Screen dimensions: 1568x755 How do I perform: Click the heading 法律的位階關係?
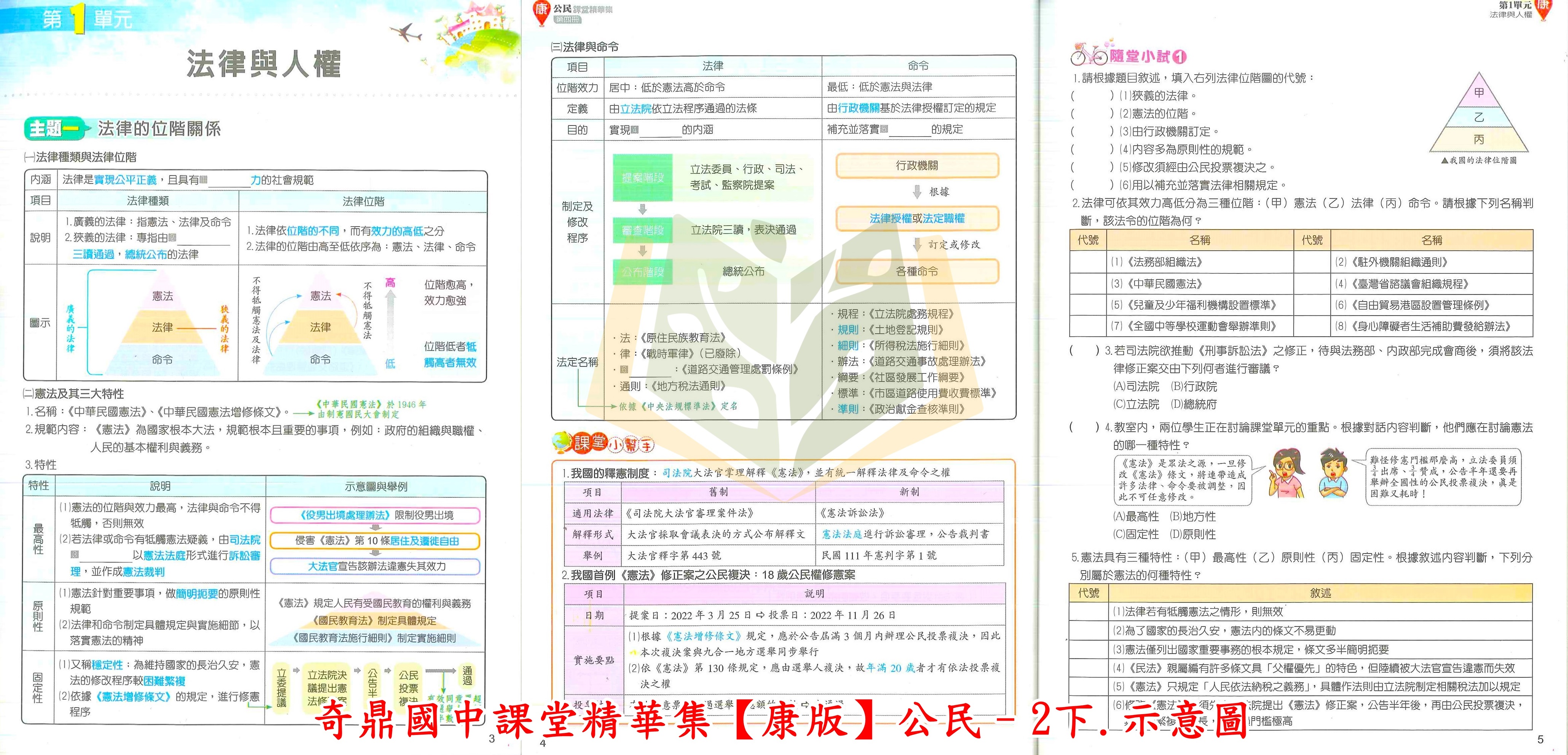point(159,128)
